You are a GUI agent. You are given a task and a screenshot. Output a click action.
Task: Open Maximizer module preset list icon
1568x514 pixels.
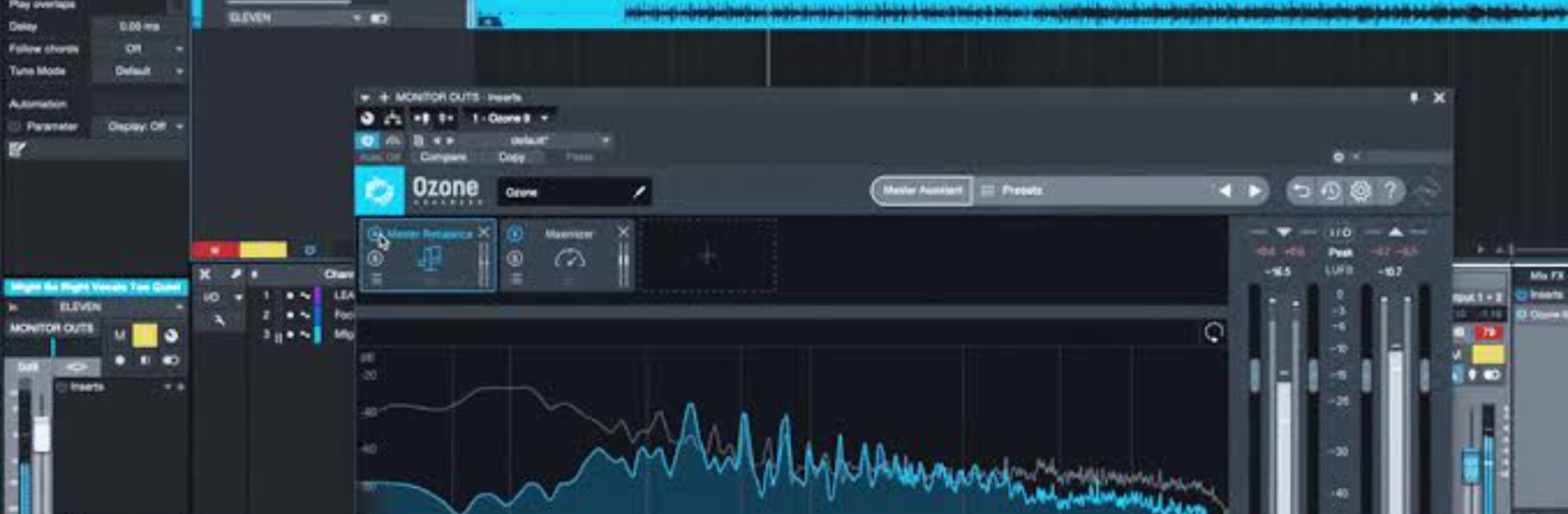pyautogui.click(x=516, y=280)
